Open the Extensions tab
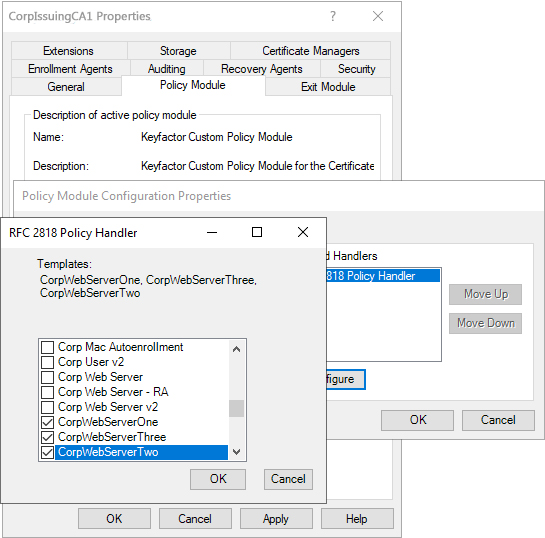545x538 pixels. pyautogui.click(x=68, y=51)
